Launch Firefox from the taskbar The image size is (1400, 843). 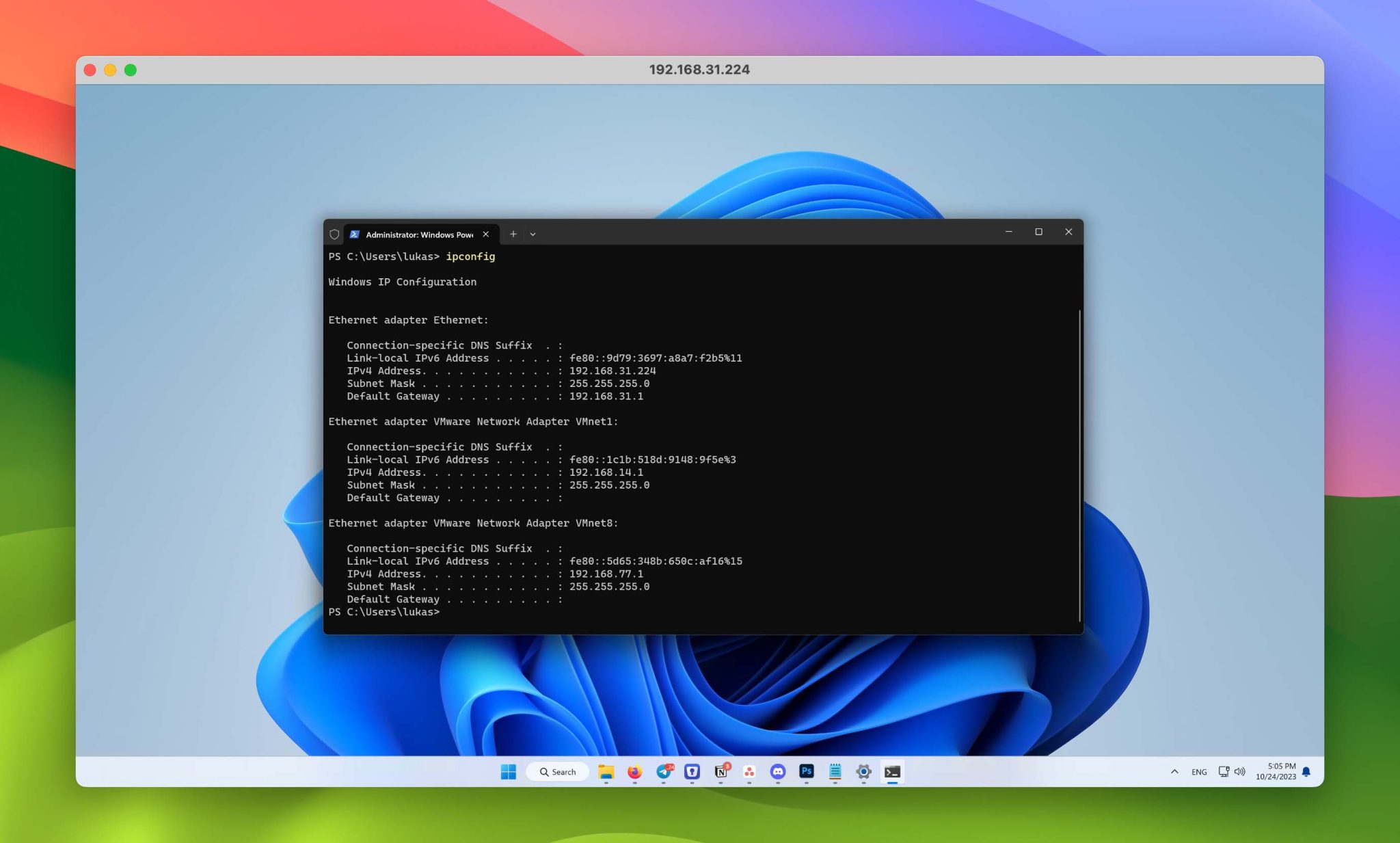coord(635,772)
